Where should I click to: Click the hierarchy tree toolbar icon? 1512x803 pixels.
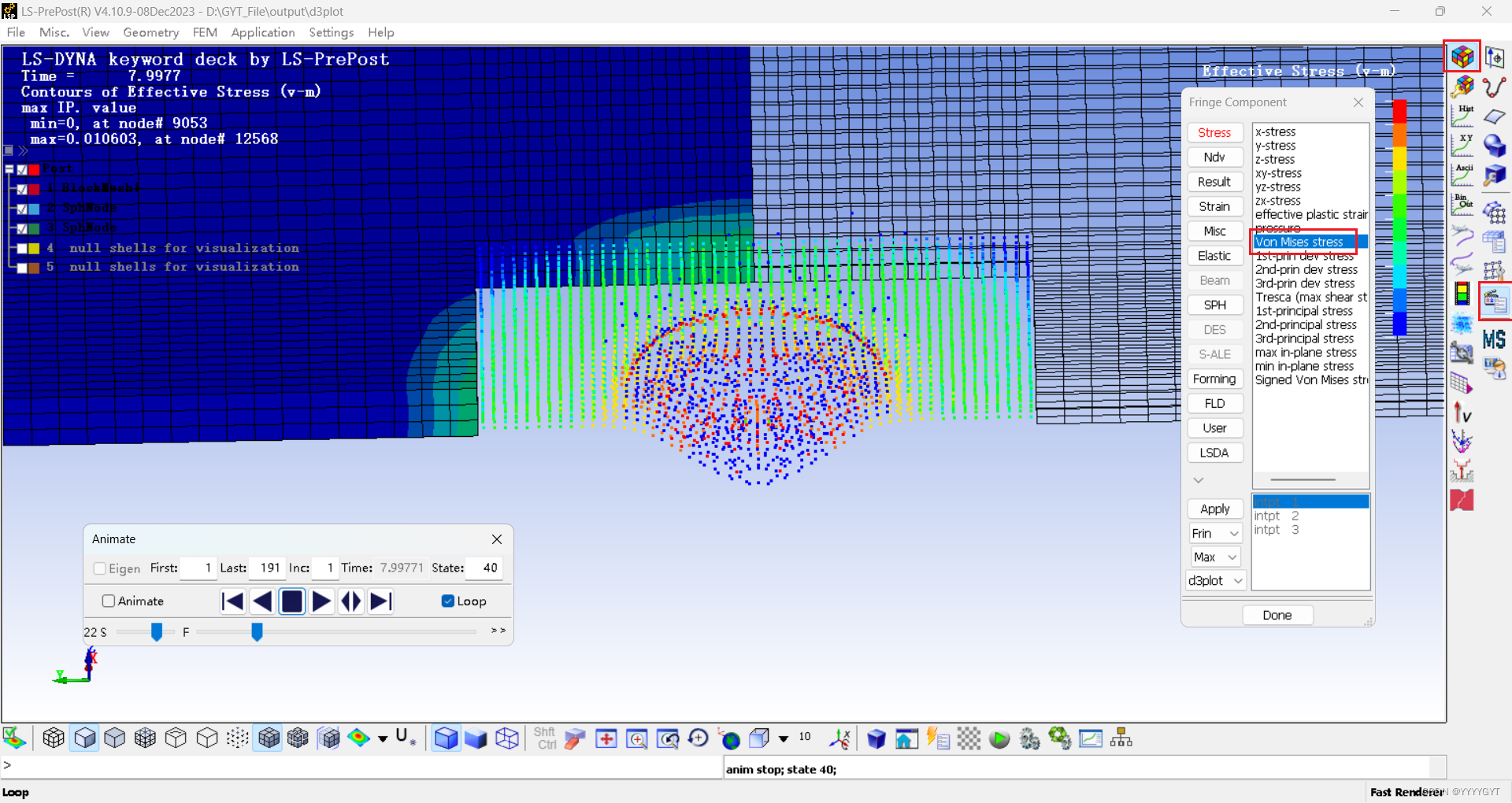(1121, 738)
